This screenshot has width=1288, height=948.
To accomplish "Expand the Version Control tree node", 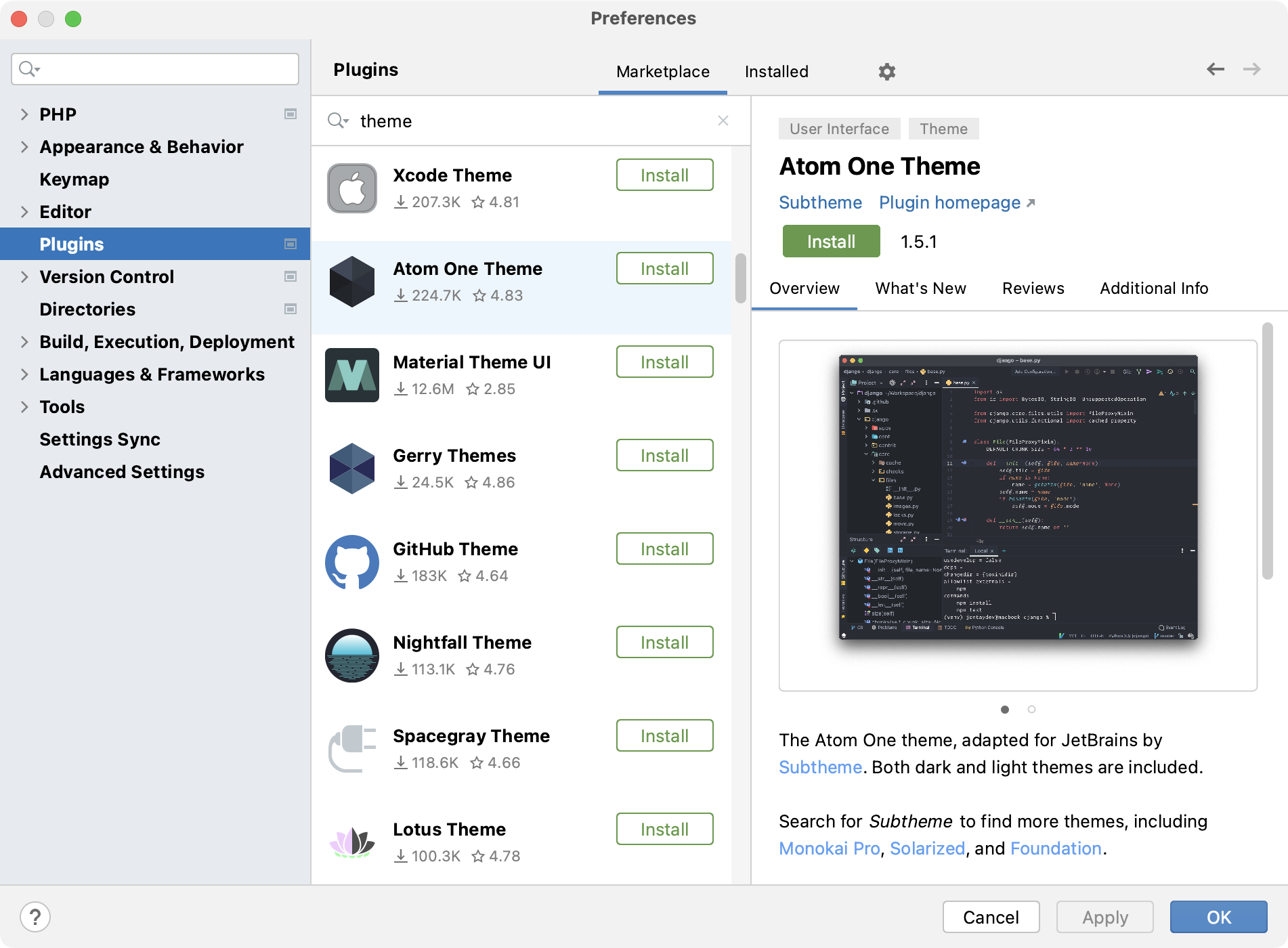I will pos(24,277).
